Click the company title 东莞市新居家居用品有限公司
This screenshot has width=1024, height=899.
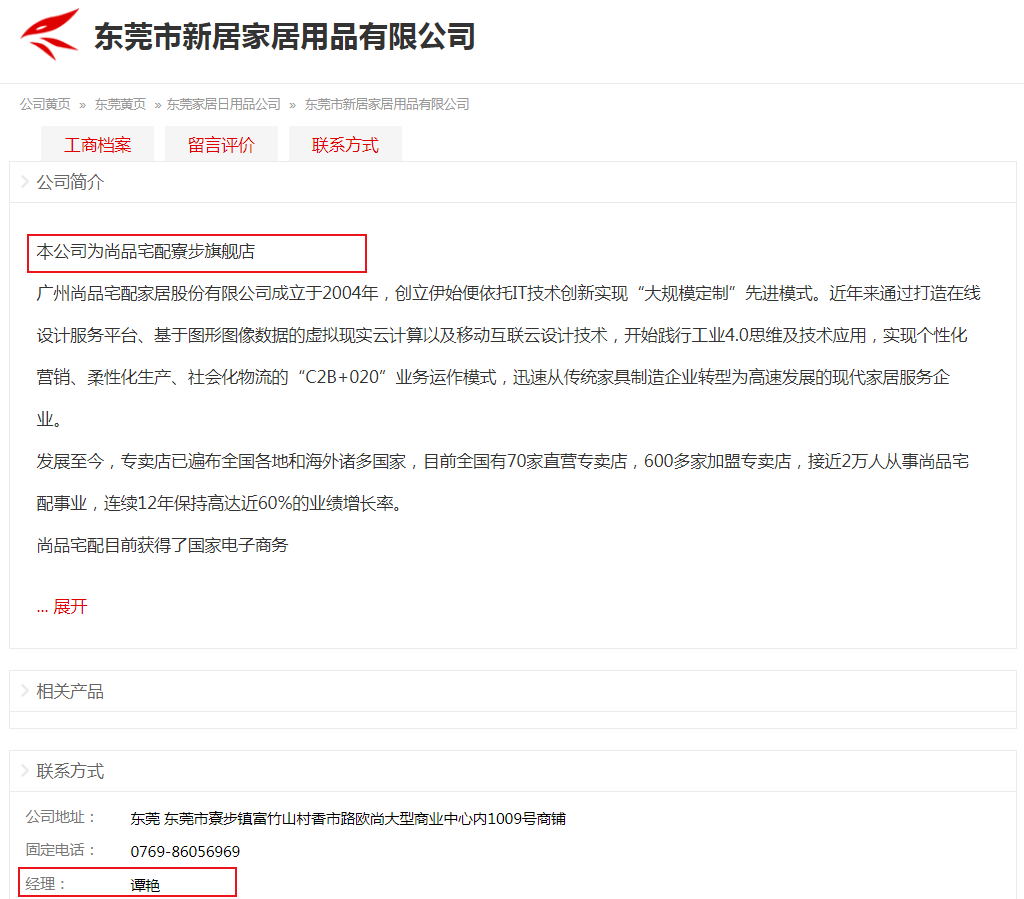click(x=285, y=37)
